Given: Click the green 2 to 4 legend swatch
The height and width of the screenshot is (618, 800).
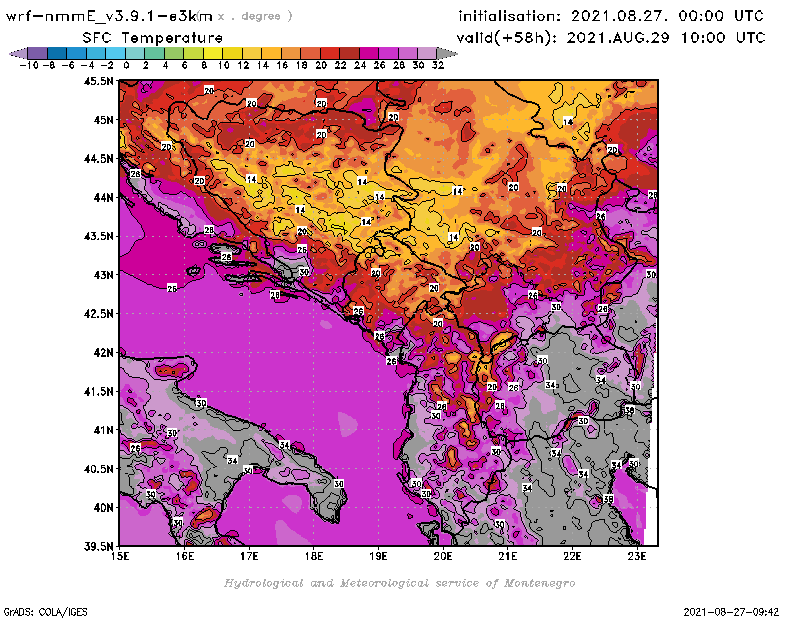Looking at the screenshot, I should pos(154,53).
